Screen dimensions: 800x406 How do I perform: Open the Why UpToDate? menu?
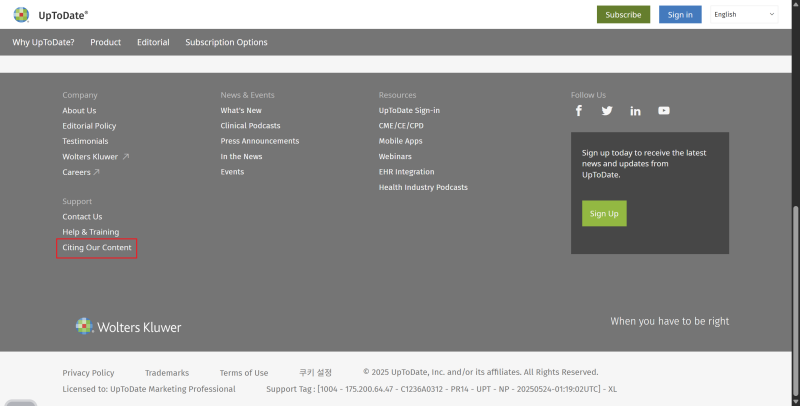43,42
